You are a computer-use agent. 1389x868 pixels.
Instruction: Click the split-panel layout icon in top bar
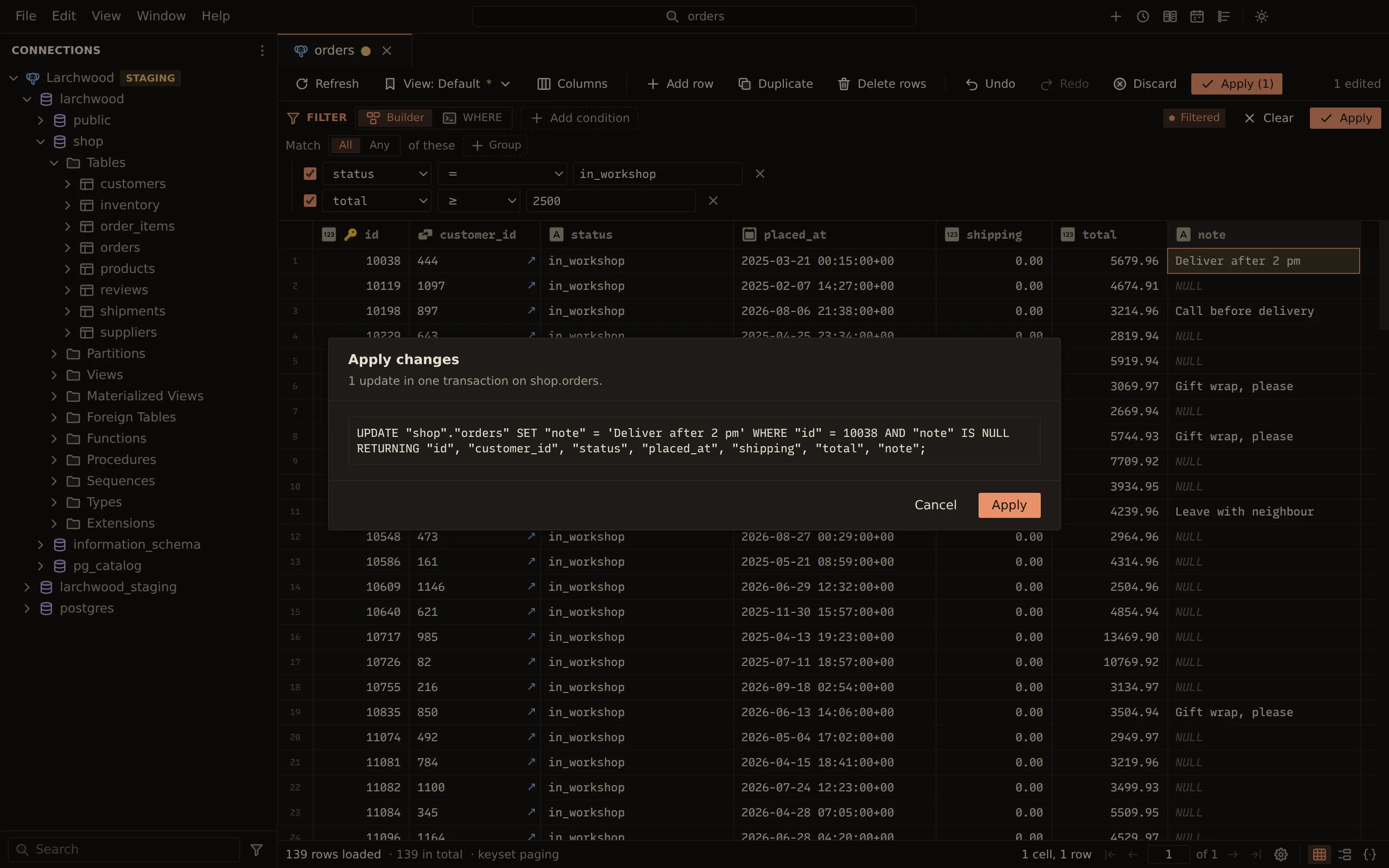[1170, 16]
